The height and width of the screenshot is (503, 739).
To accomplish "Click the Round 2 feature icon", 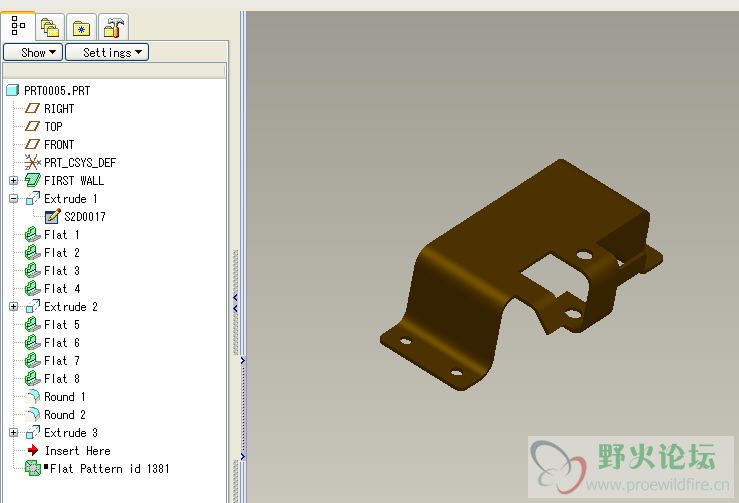I will click(x=33, y=414).
